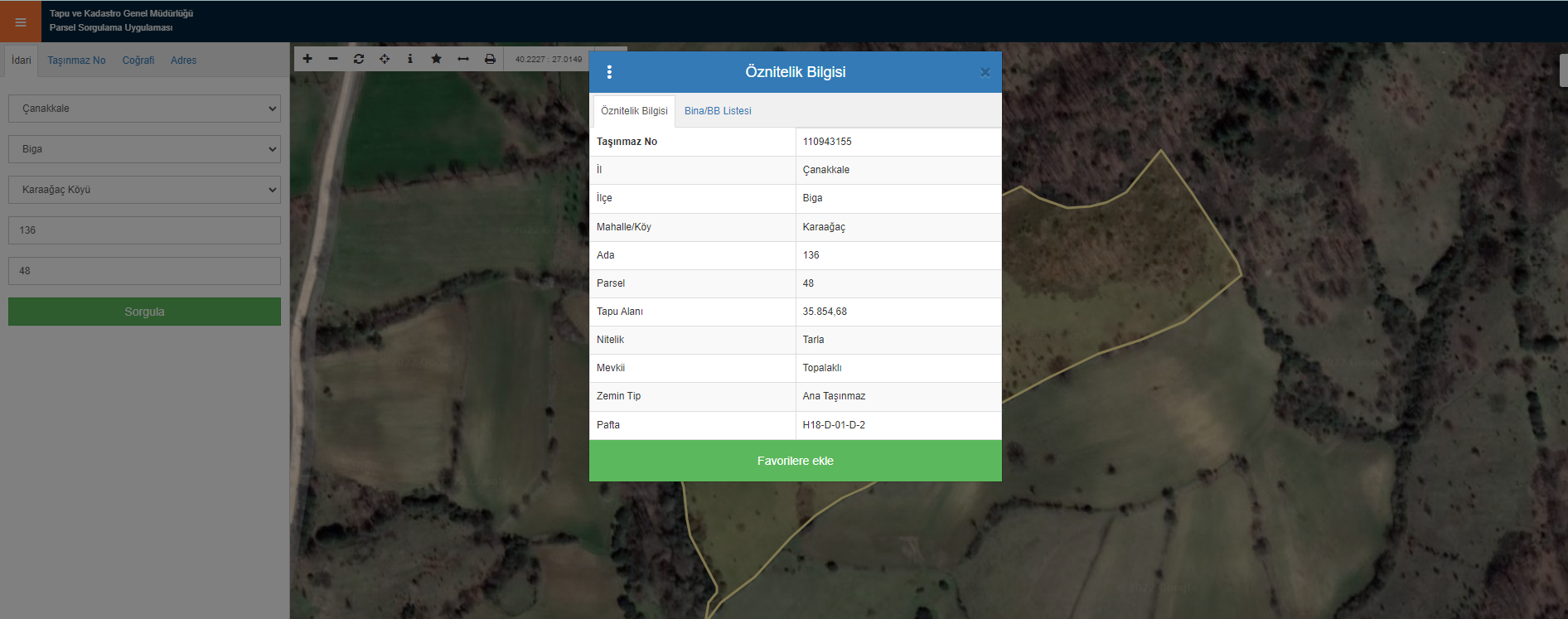Open favorites with the star icon
Viewport: 1568px width, 619px height.
437,59
